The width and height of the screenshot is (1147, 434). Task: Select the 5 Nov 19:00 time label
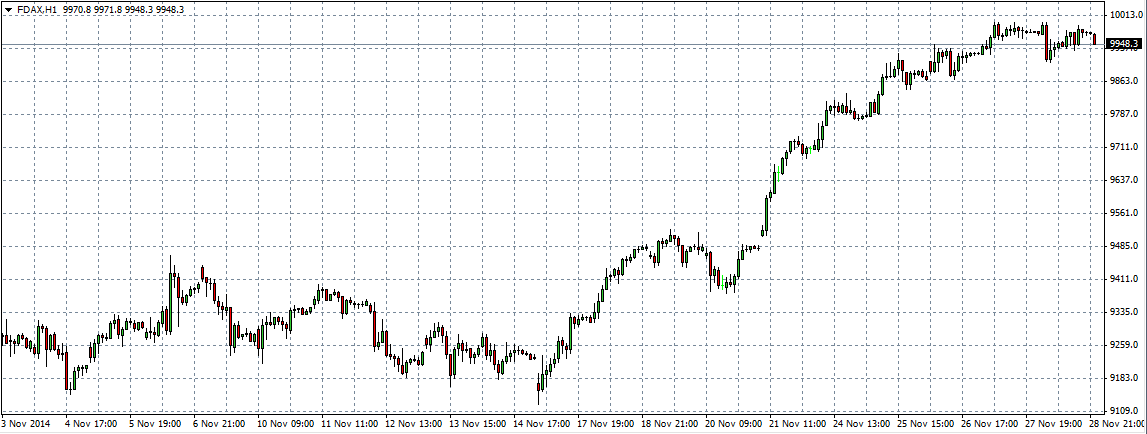coord(156,424)
